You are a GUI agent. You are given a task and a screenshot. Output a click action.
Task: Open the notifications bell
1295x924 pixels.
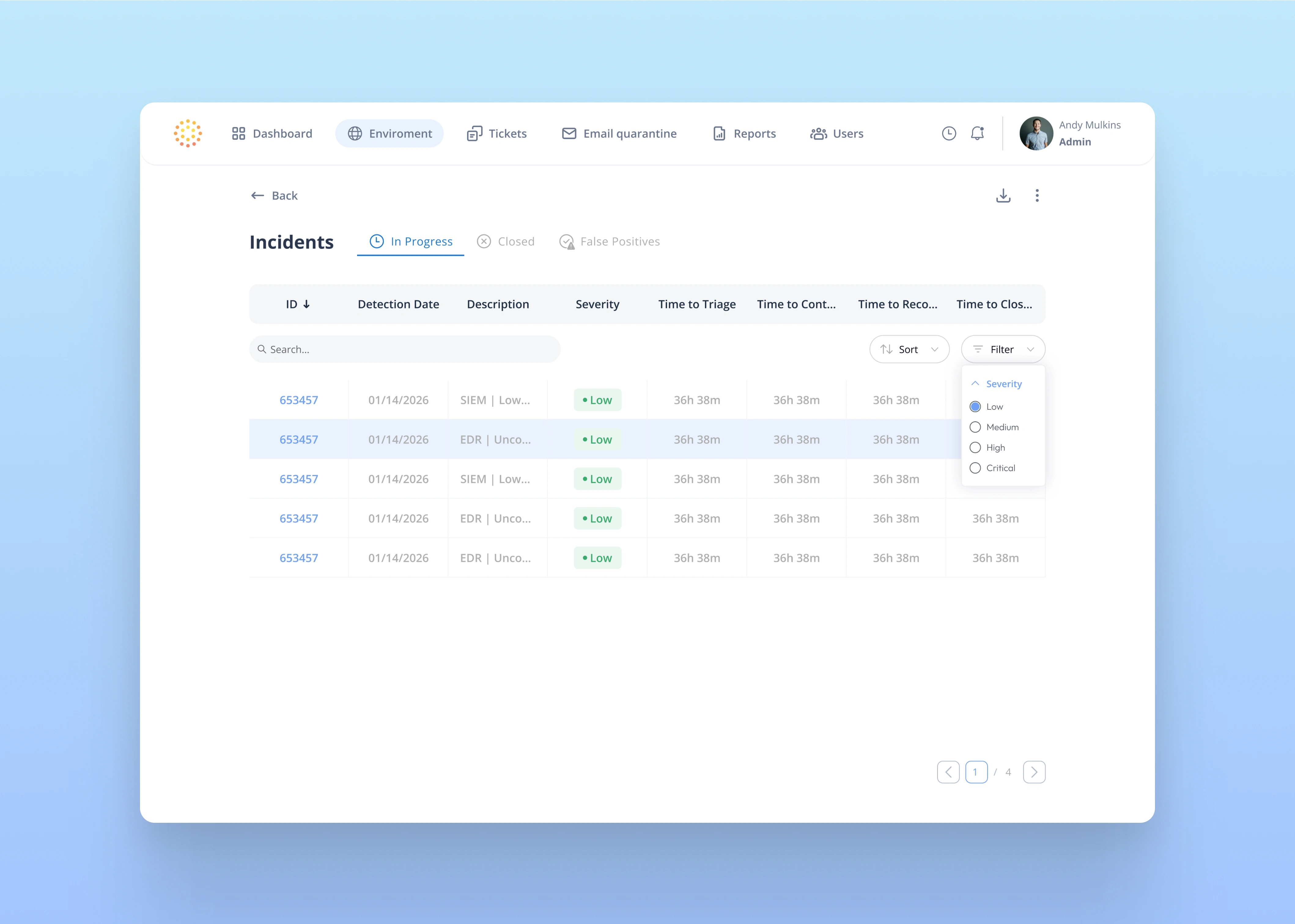[x=977, y=133]
